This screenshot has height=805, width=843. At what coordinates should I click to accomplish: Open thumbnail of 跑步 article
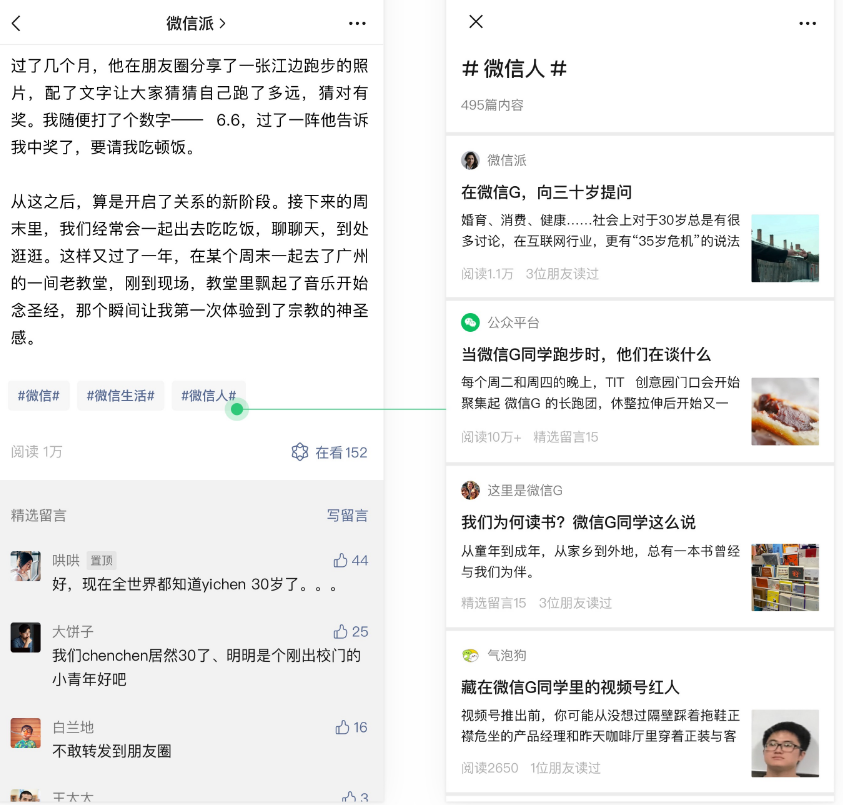785,411
